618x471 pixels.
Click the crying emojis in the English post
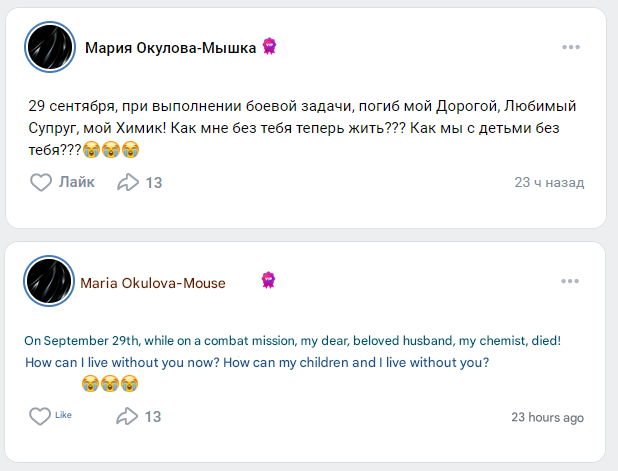(110, 384)
